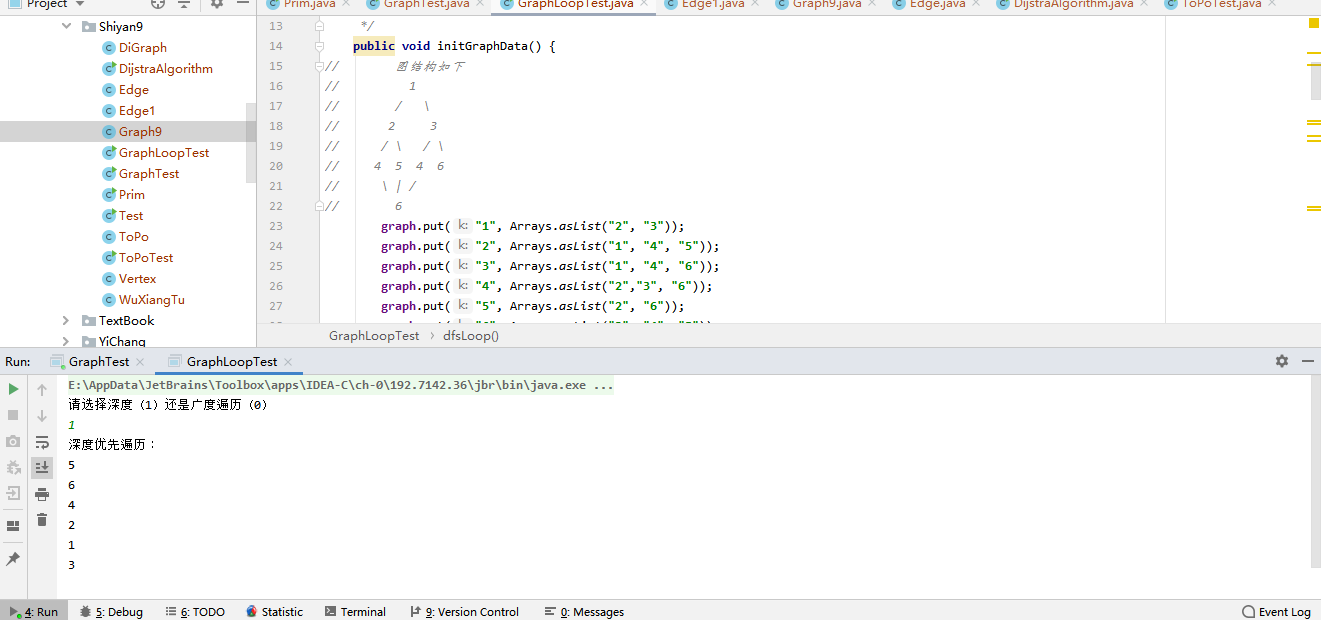Close the GraphLoopTest run tab

288,362
